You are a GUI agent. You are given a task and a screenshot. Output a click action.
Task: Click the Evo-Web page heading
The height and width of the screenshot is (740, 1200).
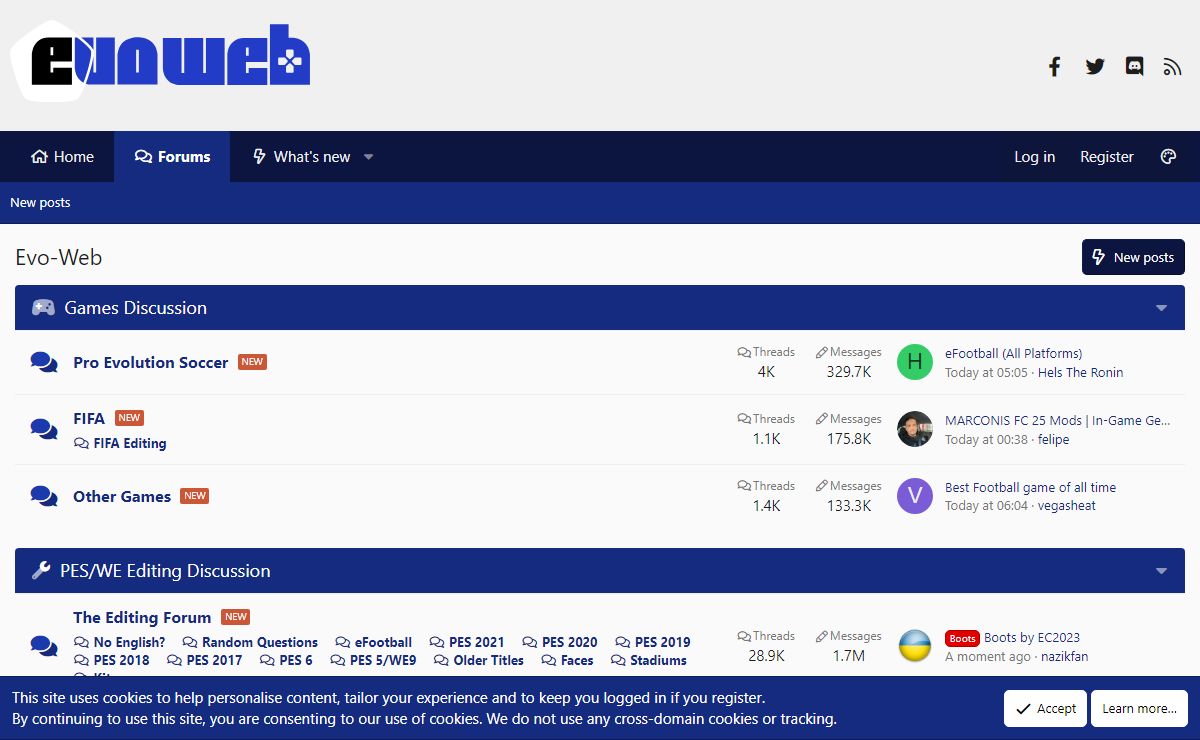click(x=59, y=257)
